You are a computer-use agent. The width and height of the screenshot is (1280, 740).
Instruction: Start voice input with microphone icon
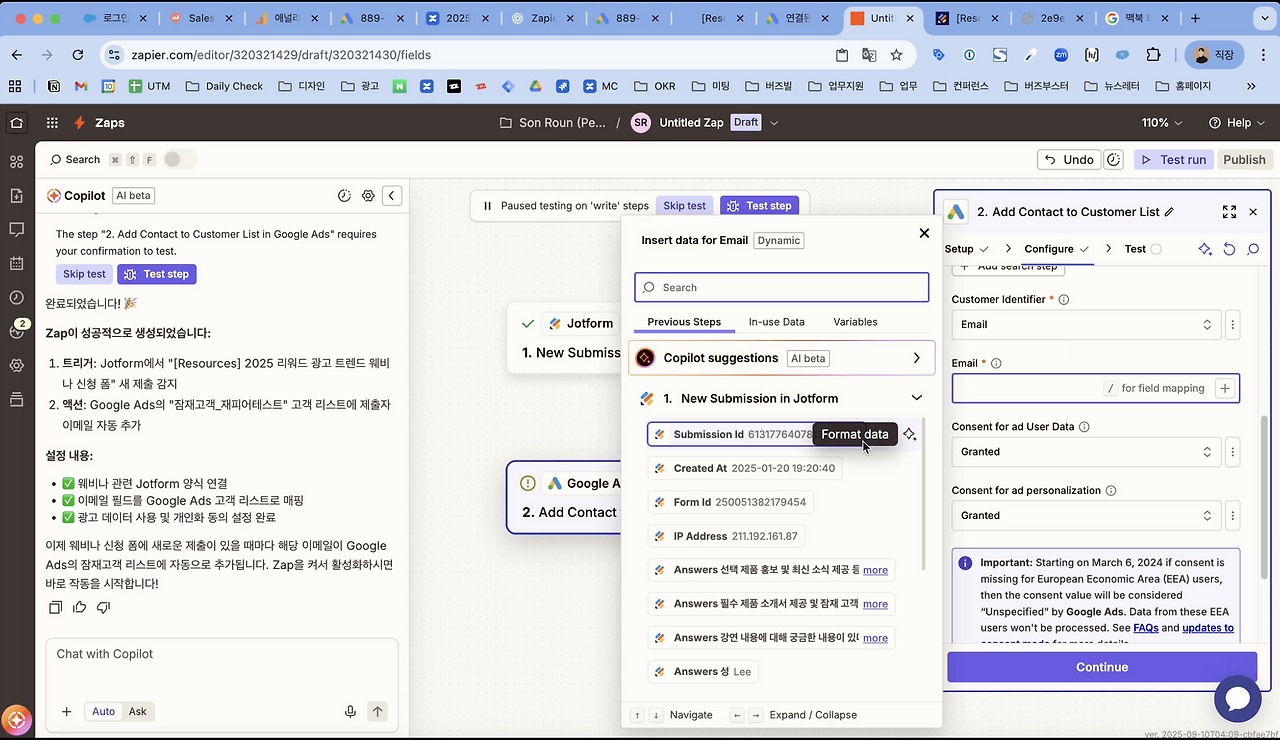[x=350, y=712]
